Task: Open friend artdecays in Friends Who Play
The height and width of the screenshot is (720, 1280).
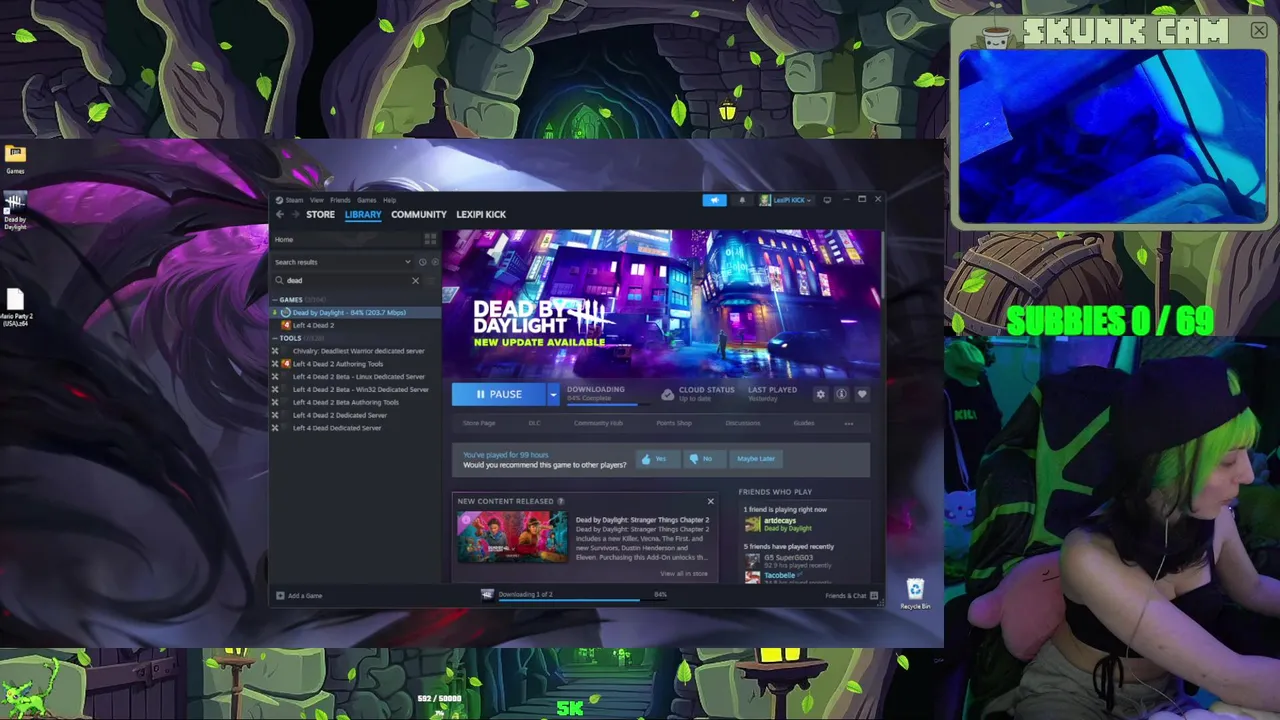Action: [779, 524]
